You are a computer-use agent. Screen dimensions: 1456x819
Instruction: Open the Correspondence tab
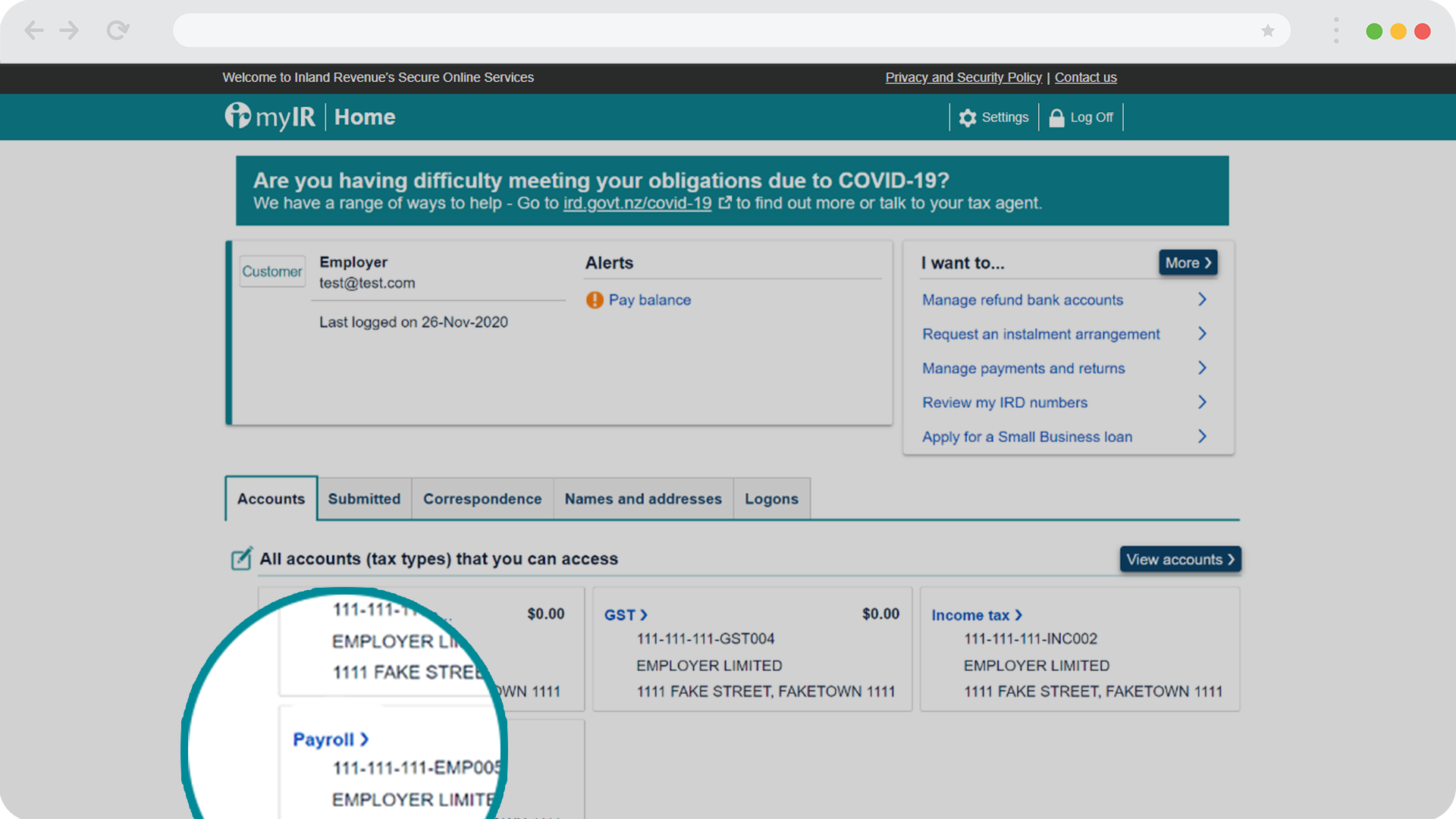(x=482, y=499)
